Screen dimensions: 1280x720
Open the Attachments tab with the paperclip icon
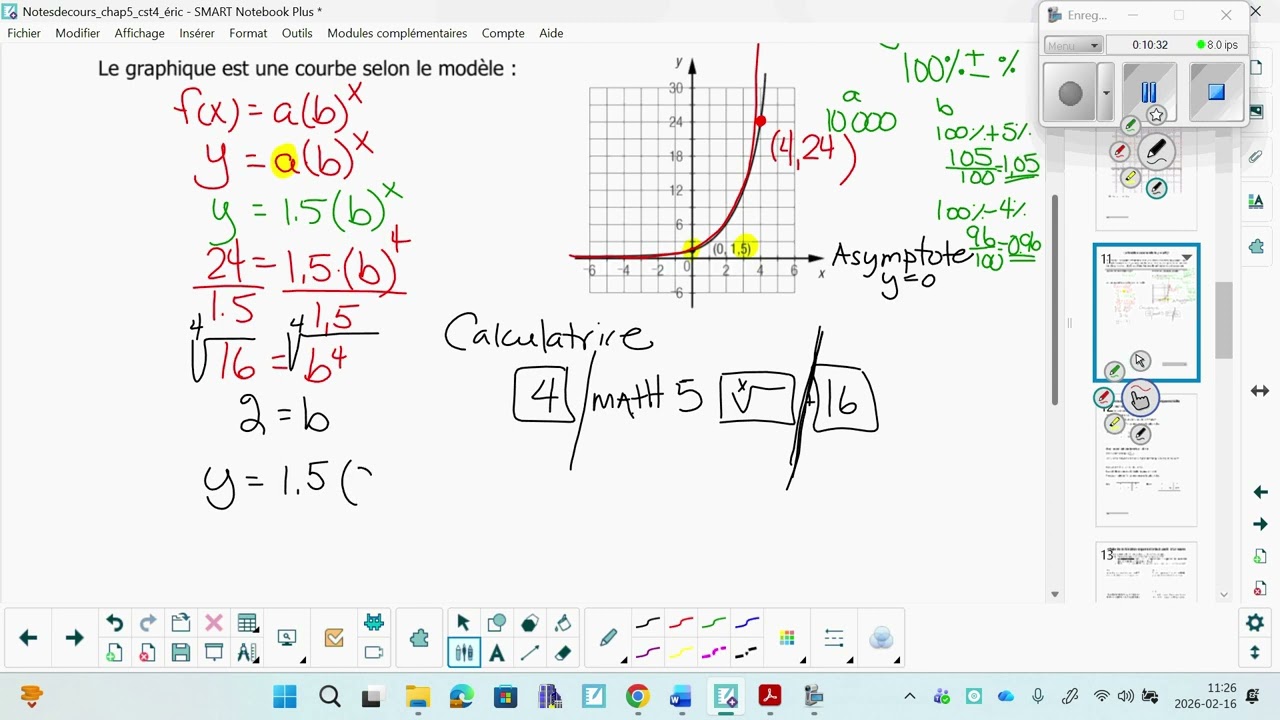pyautogui.click(x=1255, y=157)
